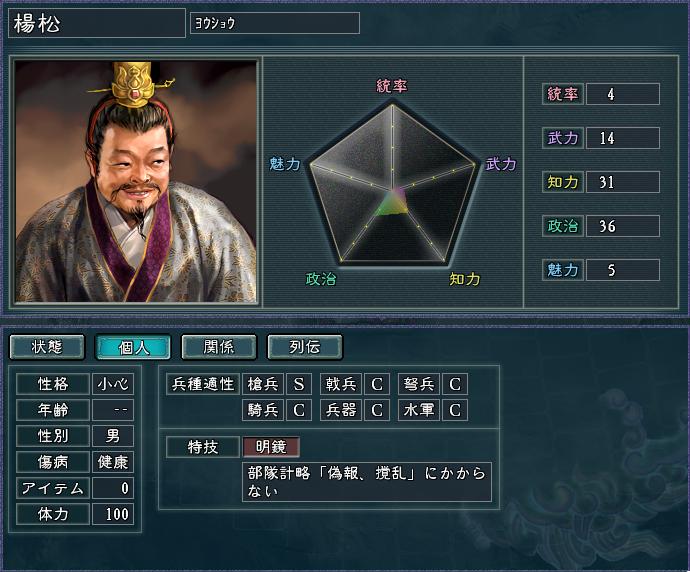Open the 列伝 biography tab
Viewport: 690px width, 572px height.
pyautogui.click(x=305, y=347)
